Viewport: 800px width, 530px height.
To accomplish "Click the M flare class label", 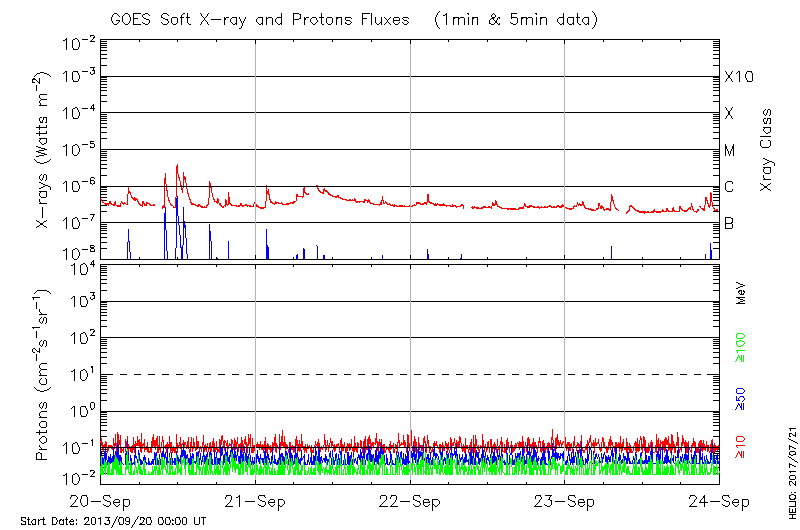I will (730, 151).
